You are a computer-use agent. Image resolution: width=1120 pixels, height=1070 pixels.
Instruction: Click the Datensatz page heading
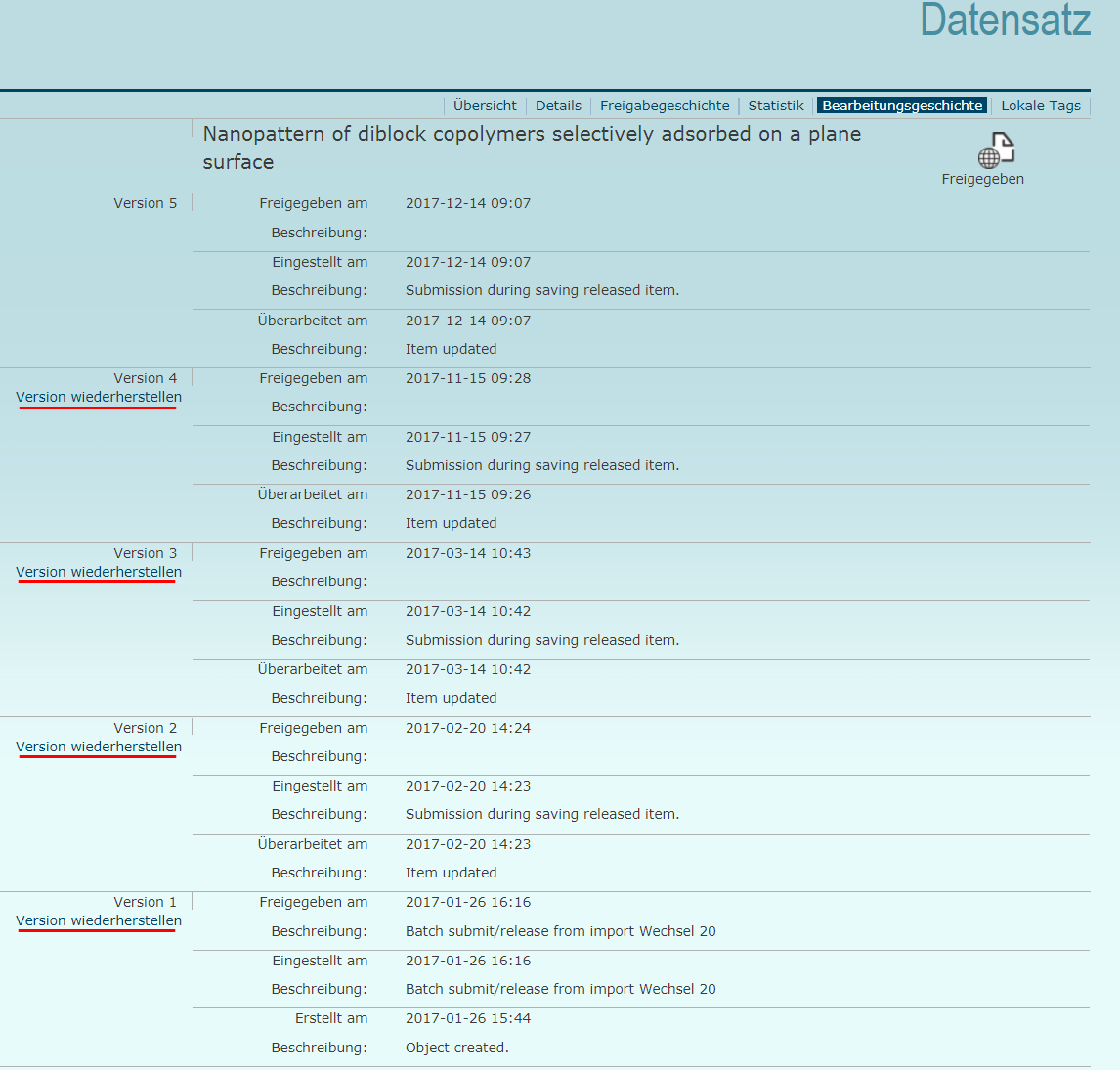1005,21
